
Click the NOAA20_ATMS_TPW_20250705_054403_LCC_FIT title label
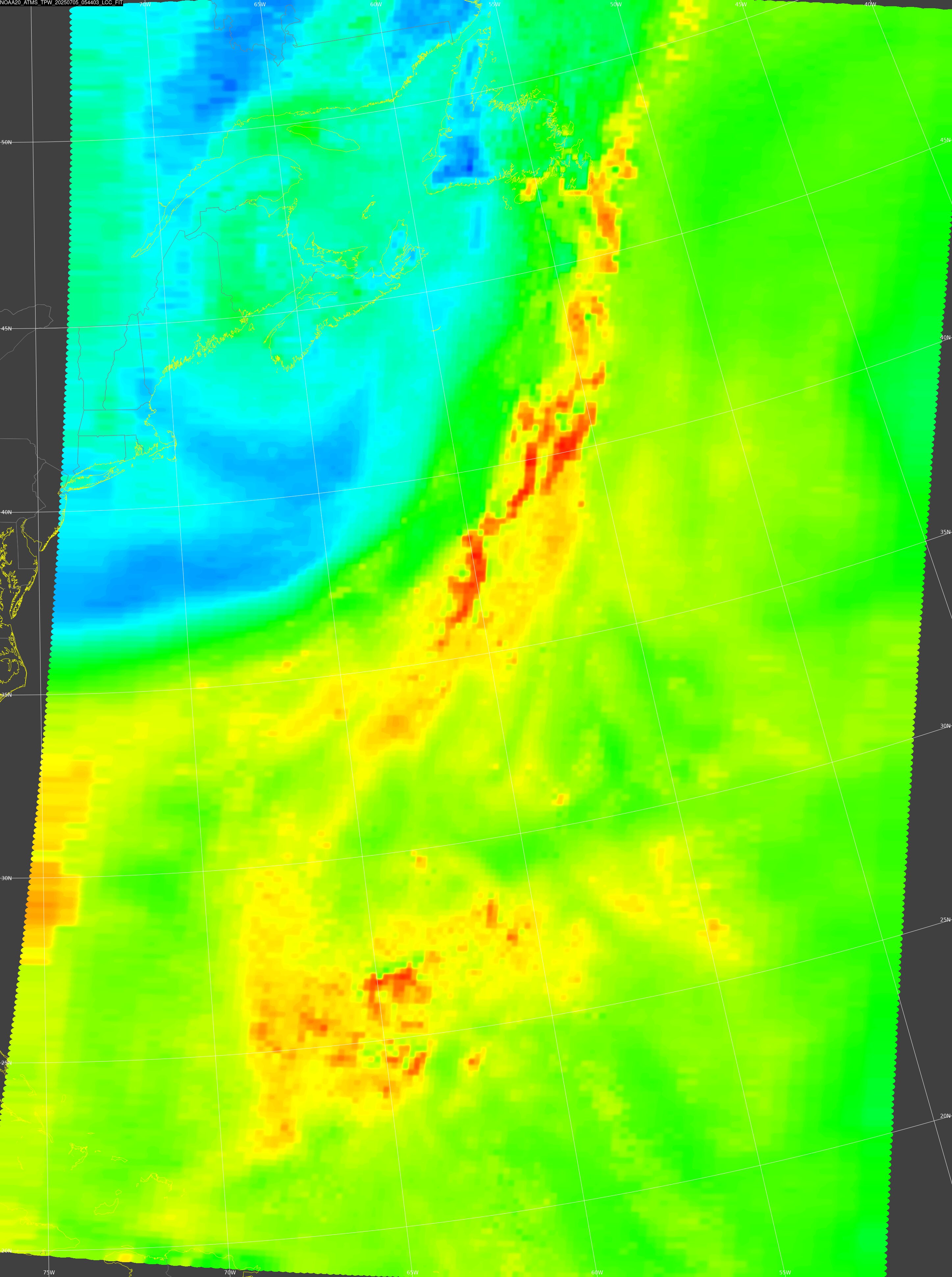62,3
